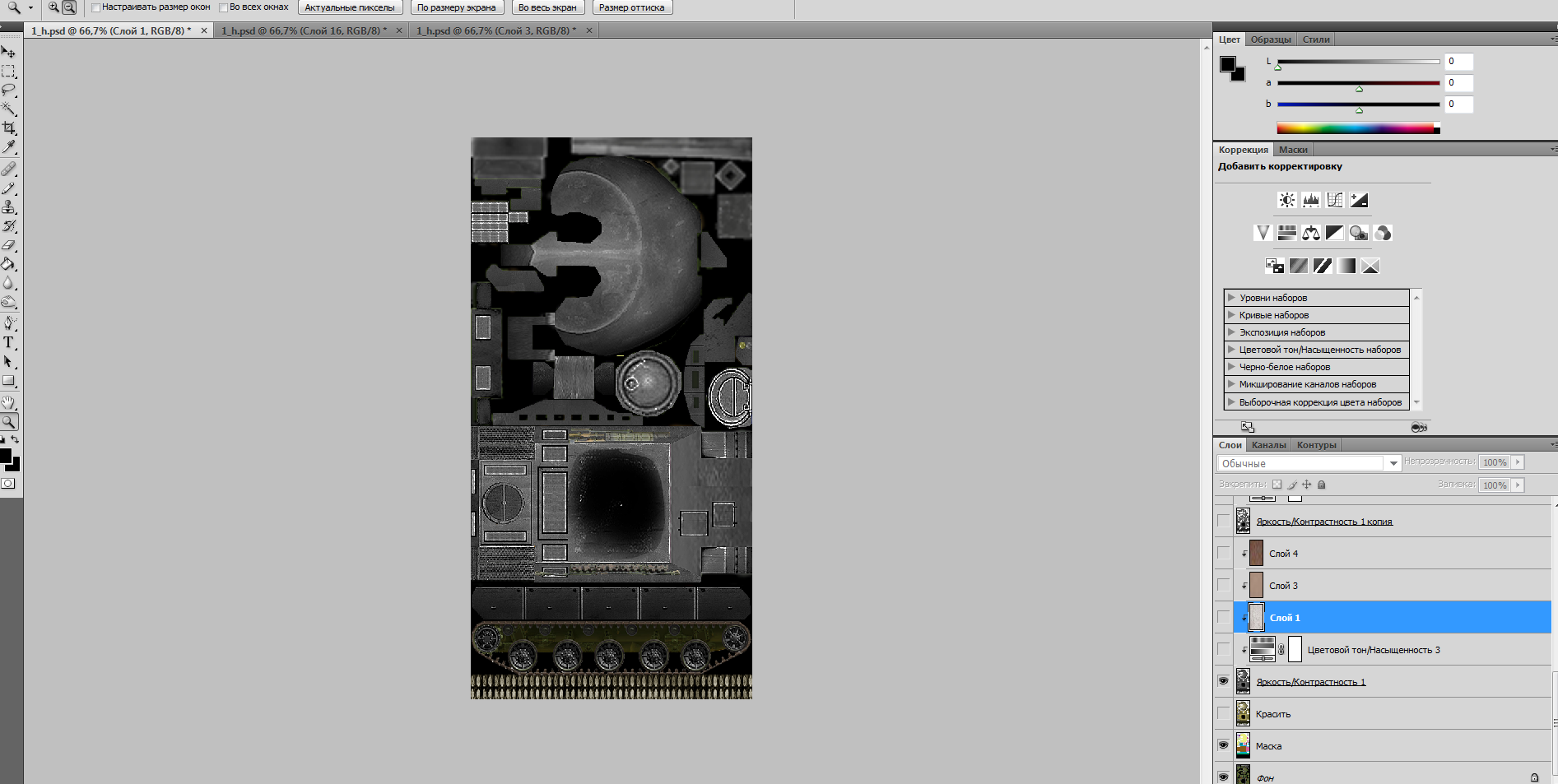
Task: Expand 'Черно-белое наборов' presets
Action: tap(1231, 366)
